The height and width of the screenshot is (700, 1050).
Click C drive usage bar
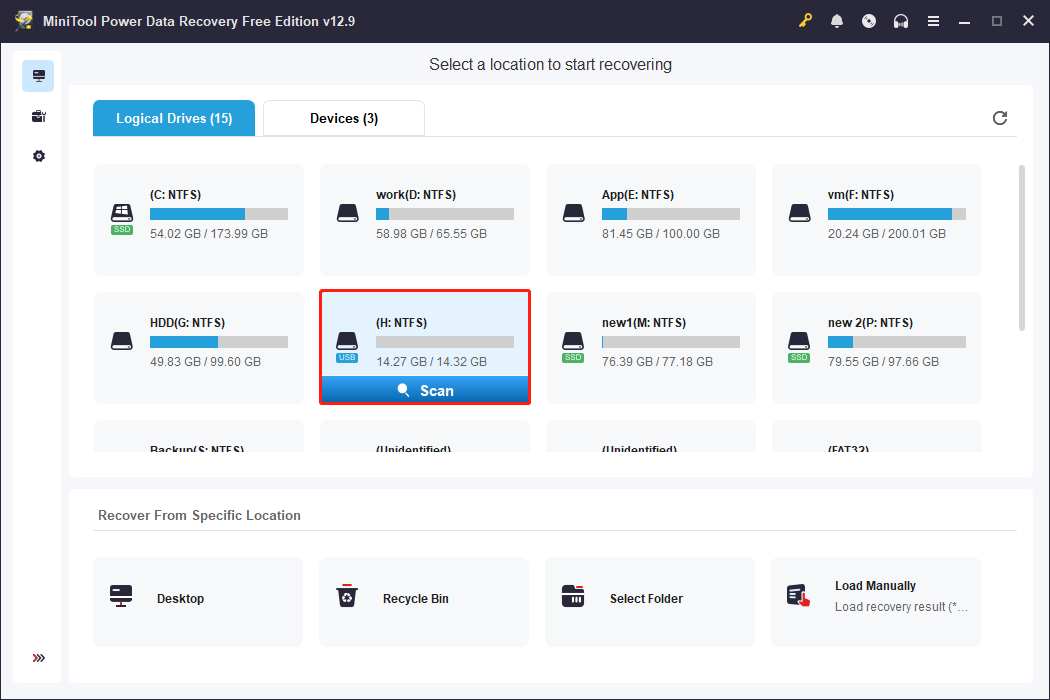click(219, 214)
